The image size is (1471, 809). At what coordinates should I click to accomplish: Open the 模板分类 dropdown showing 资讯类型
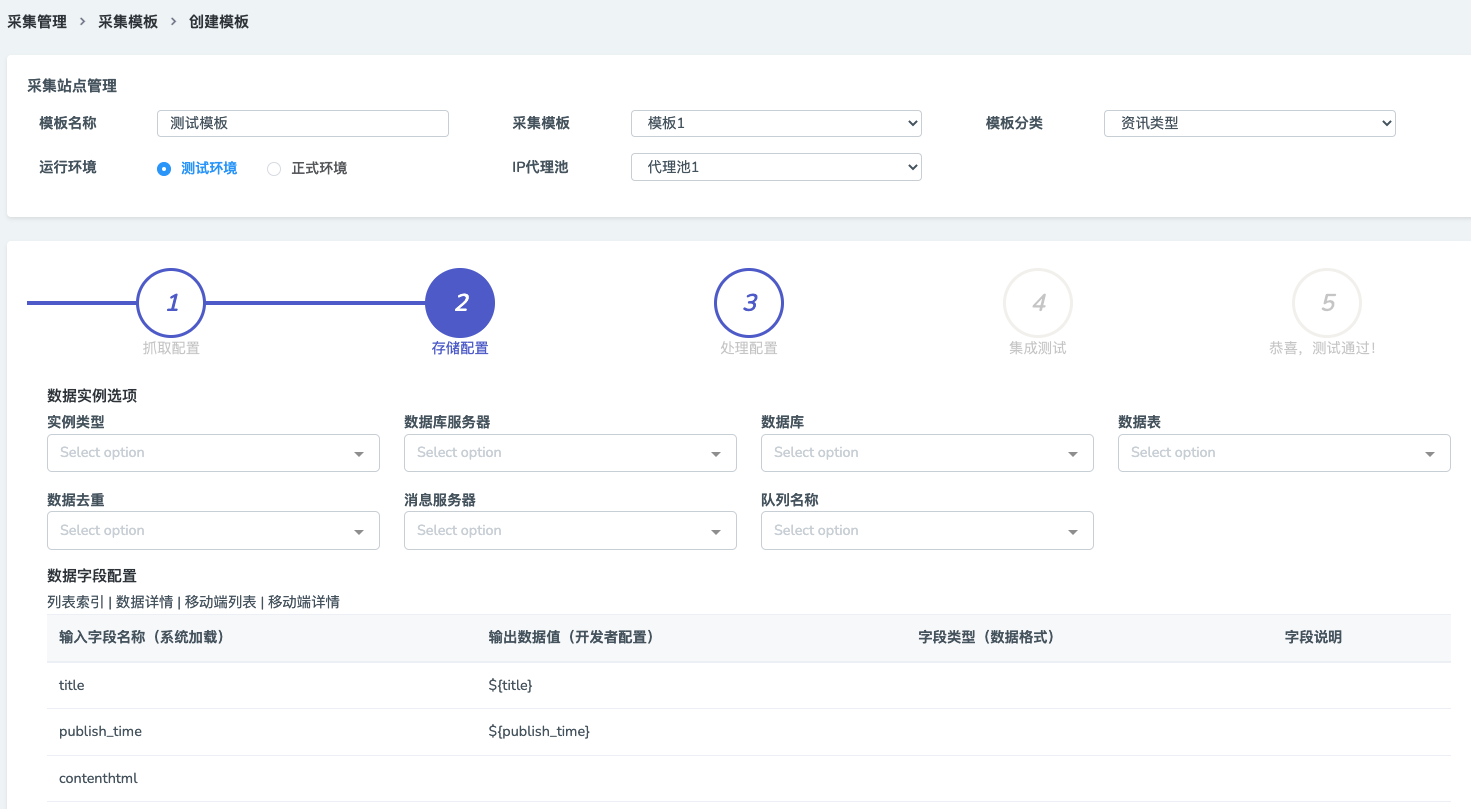(1249, 123)
